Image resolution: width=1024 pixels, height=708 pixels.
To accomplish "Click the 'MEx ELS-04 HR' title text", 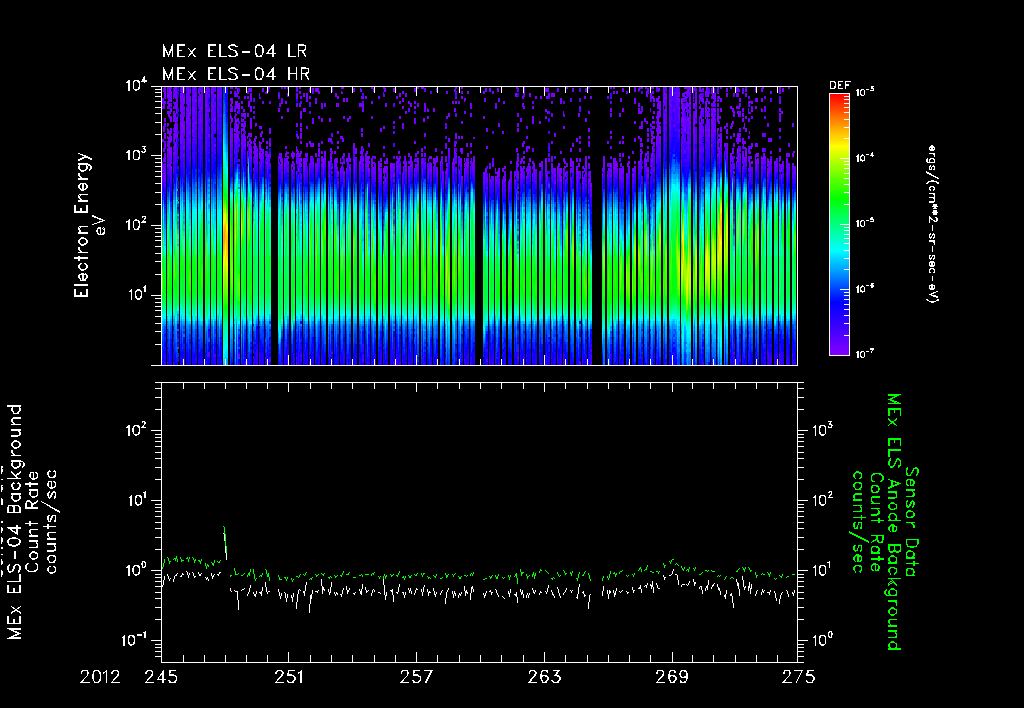I will tap(236, 74).
